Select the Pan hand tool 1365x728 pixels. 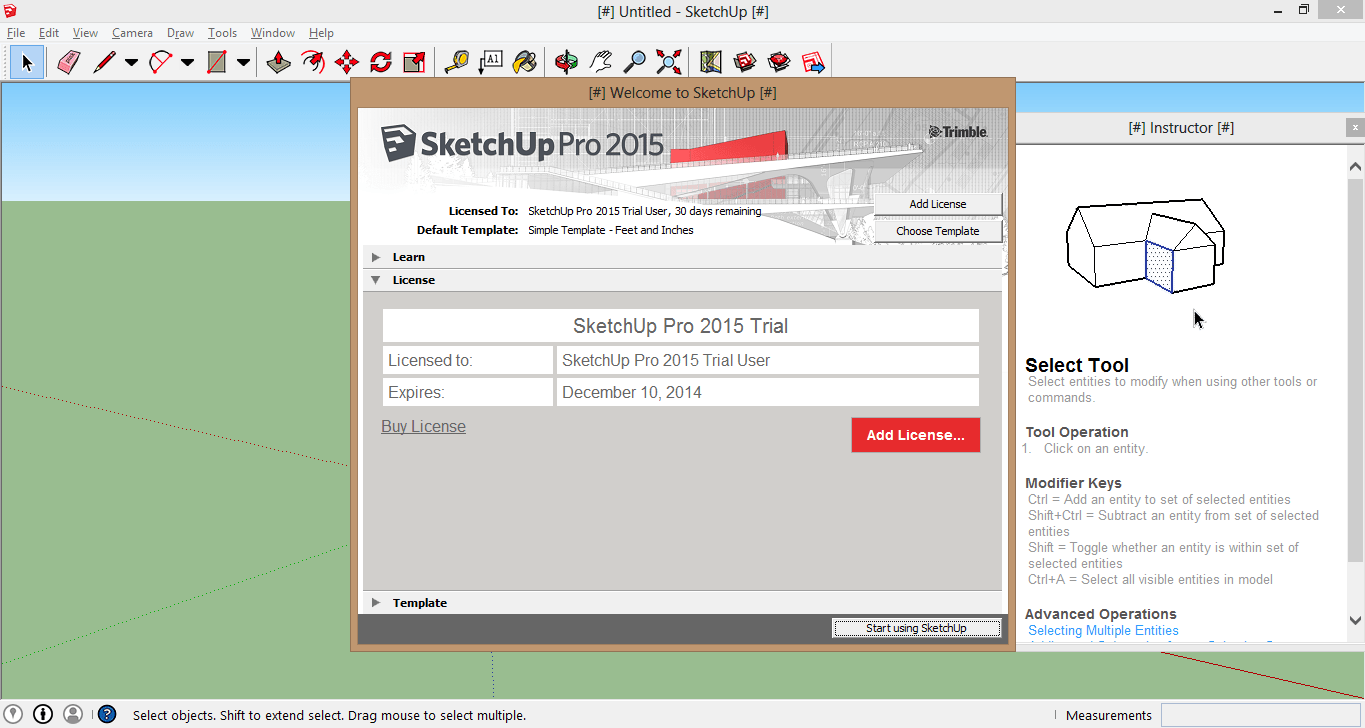pos(601,62)
